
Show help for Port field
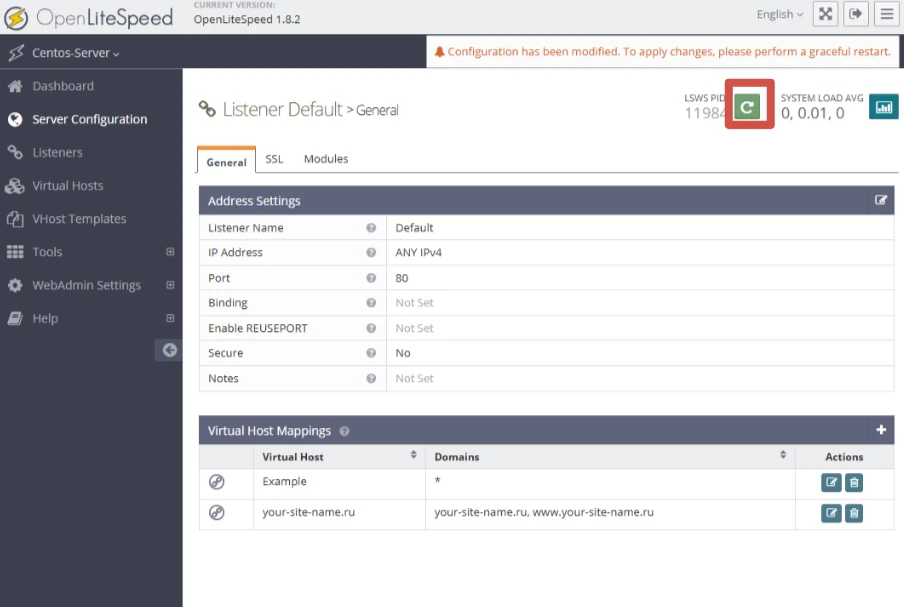tap(371, 278)
